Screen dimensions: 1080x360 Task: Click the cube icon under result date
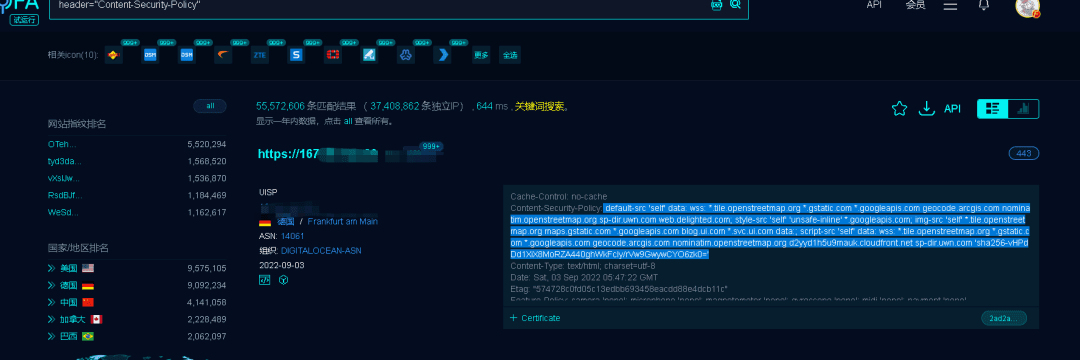[283, 279]
